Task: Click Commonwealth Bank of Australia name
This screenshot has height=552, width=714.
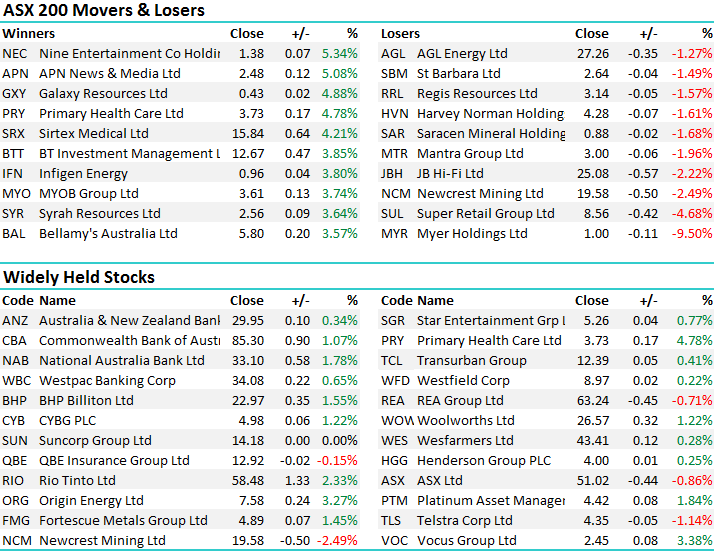Action: 129,341
